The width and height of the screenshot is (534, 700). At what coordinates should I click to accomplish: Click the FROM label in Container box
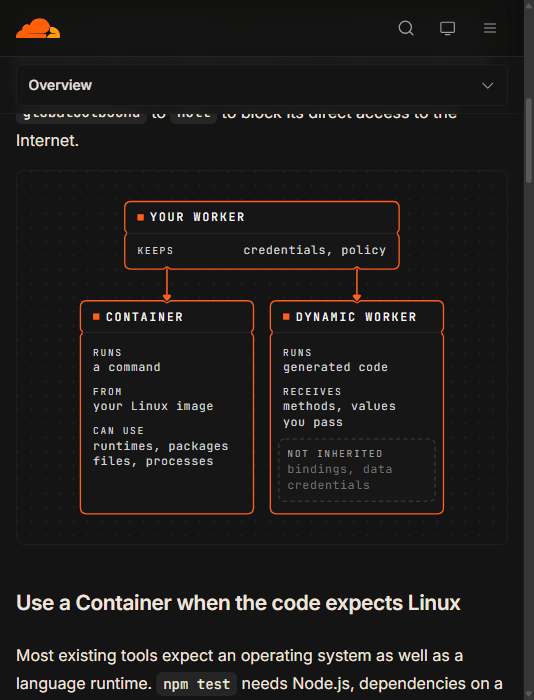click(x=107, y=392)
